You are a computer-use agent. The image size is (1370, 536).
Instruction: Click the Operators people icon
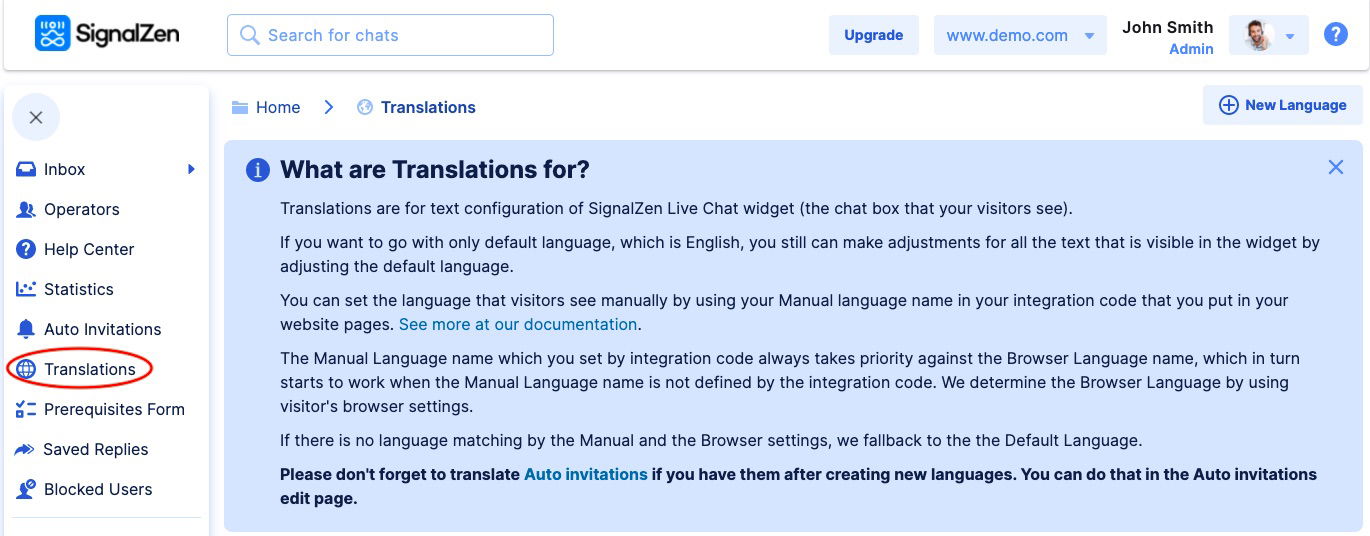26,210
